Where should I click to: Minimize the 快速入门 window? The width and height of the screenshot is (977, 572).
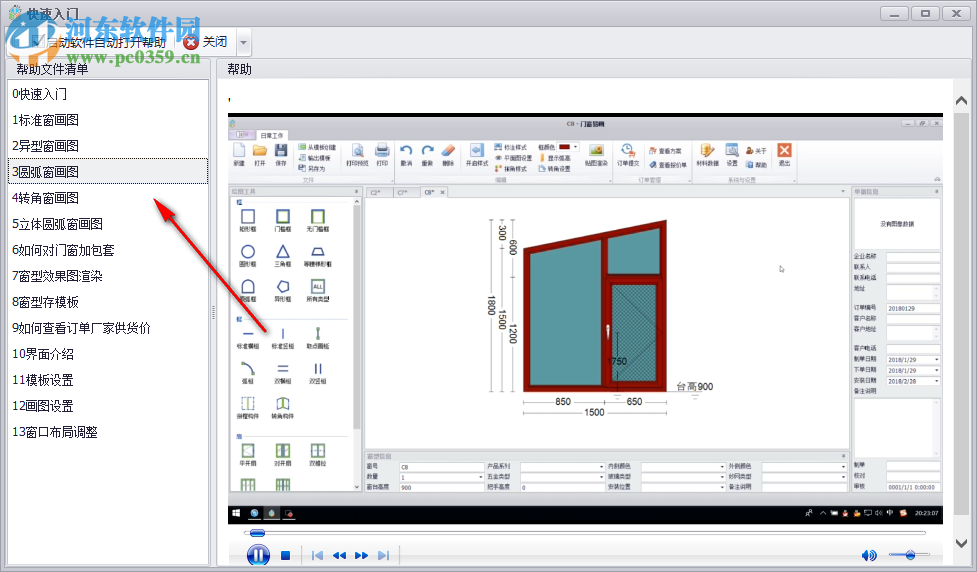click(894, 13)
